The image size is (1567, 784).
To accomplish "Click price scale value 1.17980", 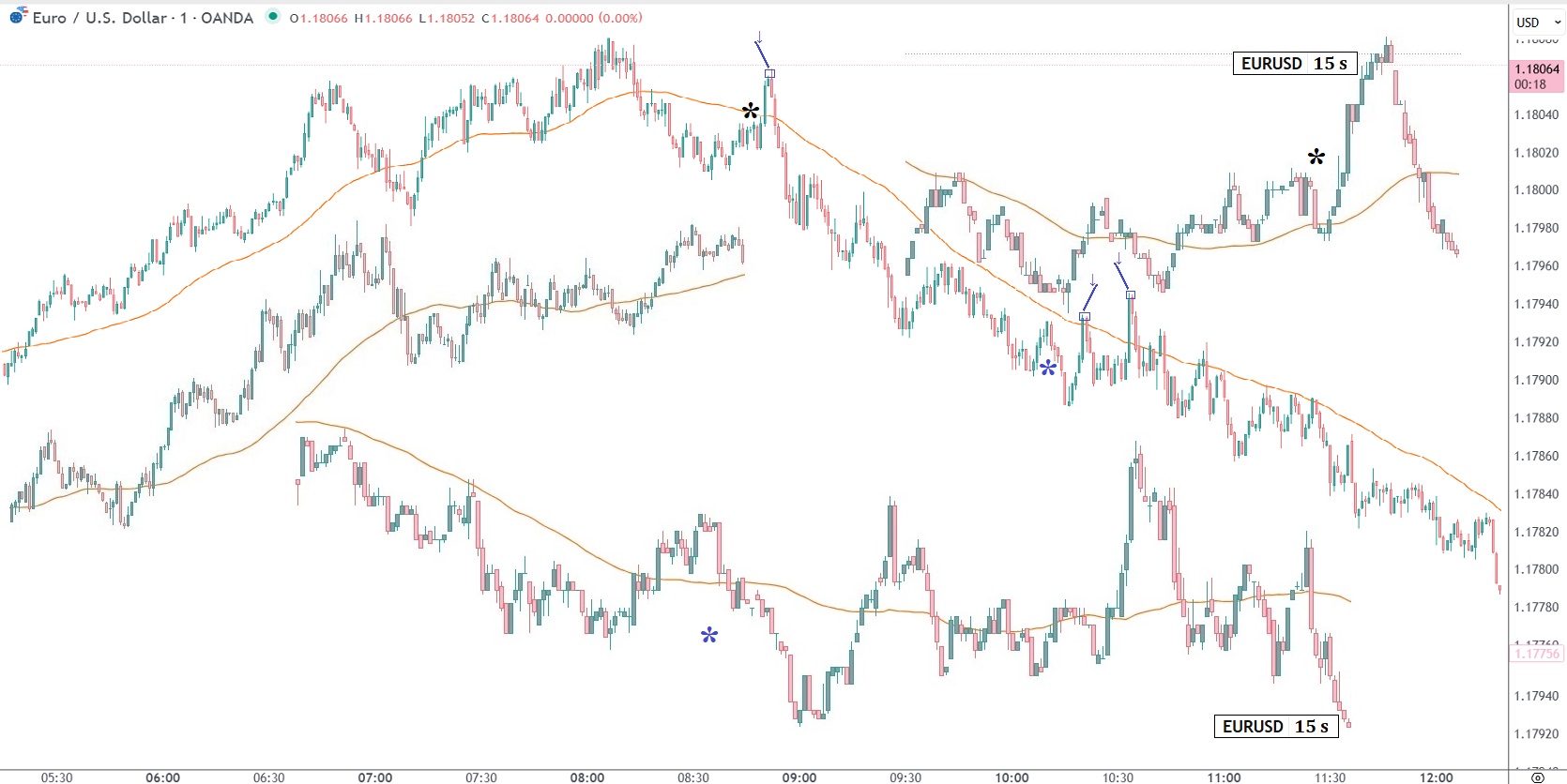I will click(x=1536, y=228).
